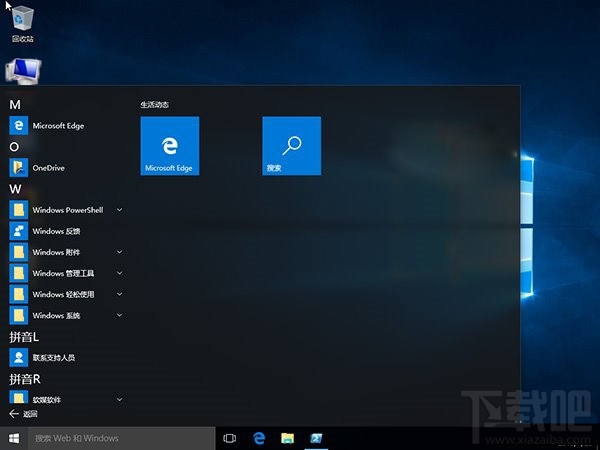The width and height of the screenshot is (600, 450).
Task: Click 软媒软件 folder icon
Action: click(x=18, y=397)
